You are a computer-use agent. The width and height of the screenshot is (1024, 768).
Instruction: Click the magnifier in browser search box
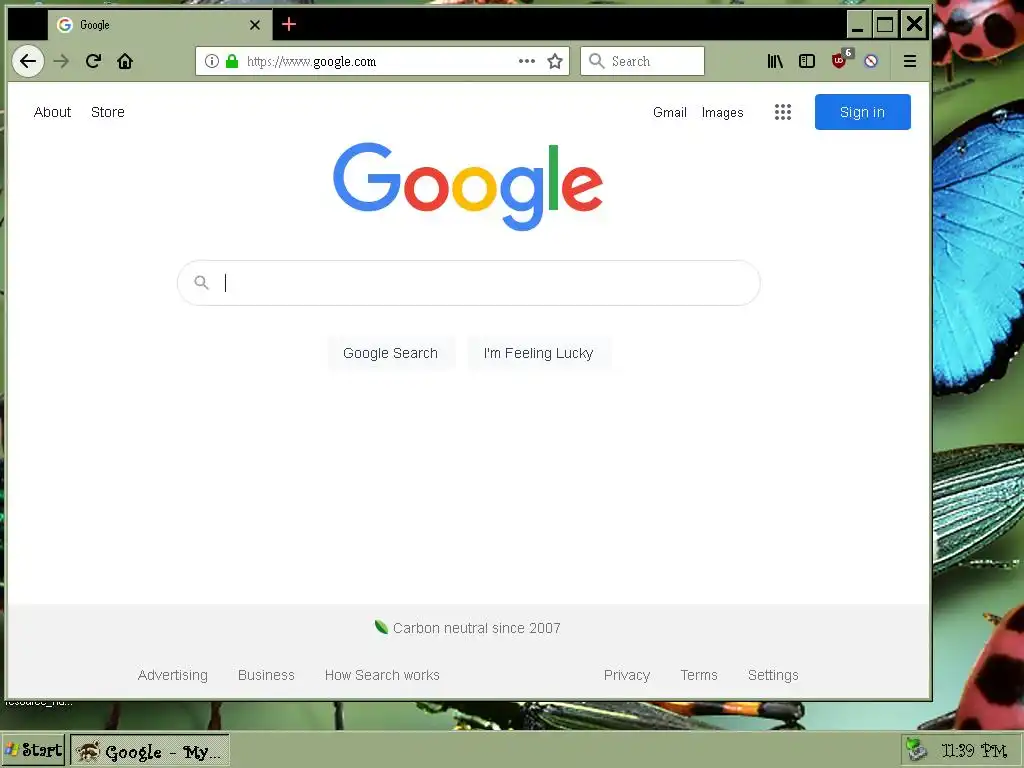point(596,61)
